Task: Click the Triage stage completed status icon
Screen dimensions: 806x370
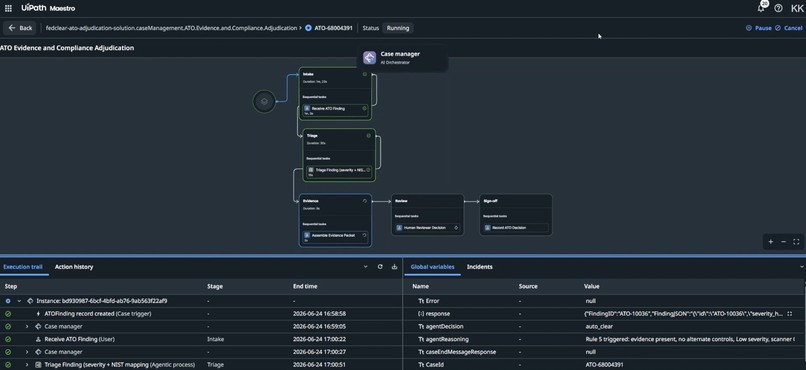Action: tap(369, 136)
